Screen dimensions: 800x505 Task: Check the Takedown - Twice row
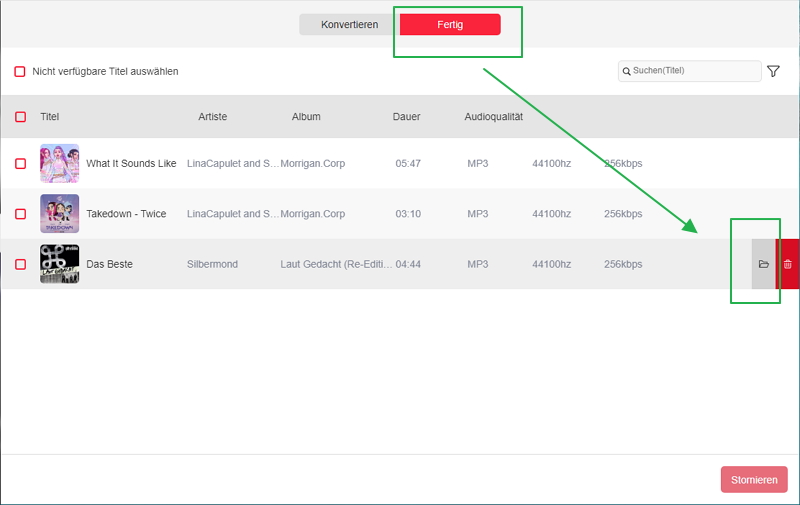coord(20,214)
